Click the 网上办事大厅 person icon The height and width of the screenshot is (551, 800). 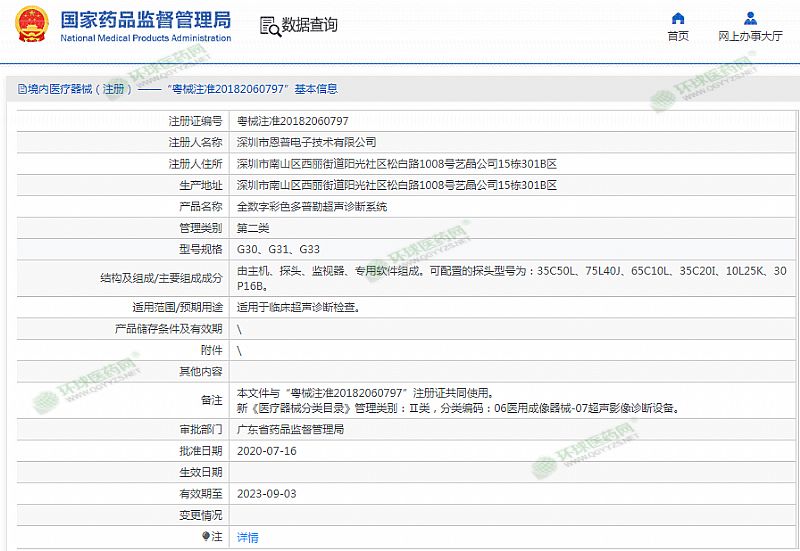(750, 18)
